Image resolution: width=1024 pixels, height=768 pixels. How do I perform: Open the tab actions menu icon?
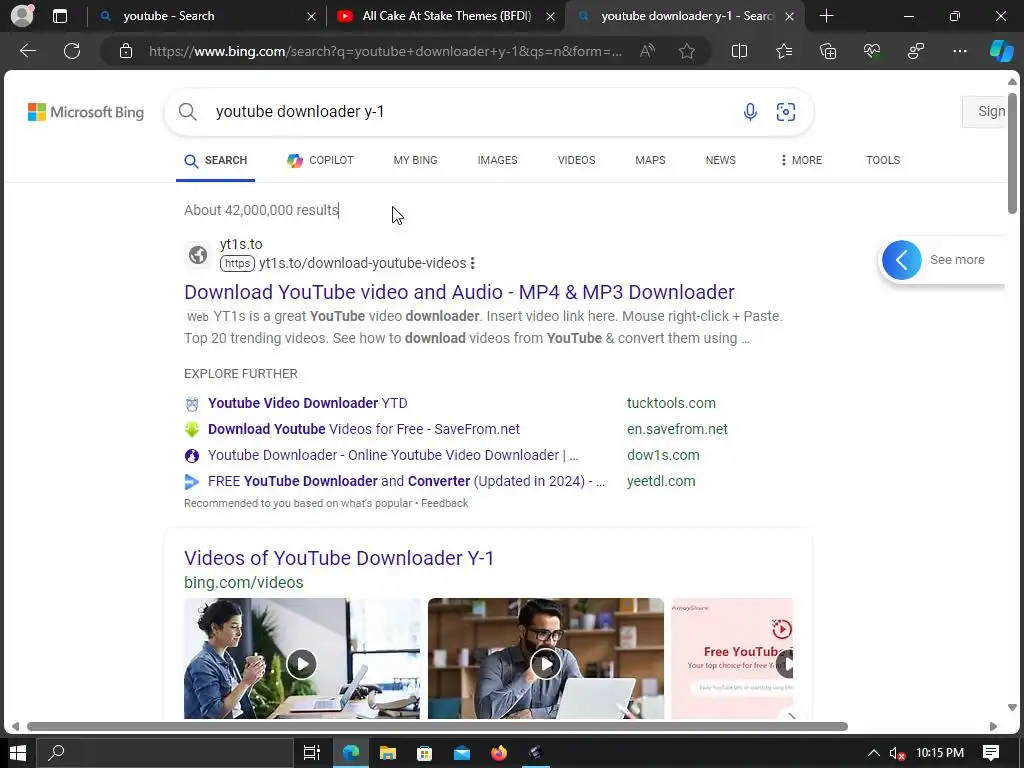tap(60, 16)
